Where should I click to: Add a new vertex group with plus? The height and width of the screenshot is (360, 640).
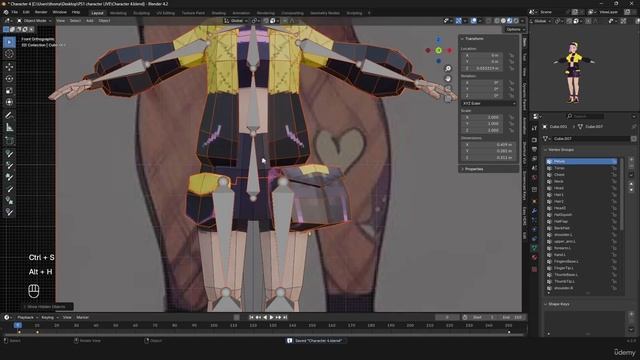click(x=631, y=160)
